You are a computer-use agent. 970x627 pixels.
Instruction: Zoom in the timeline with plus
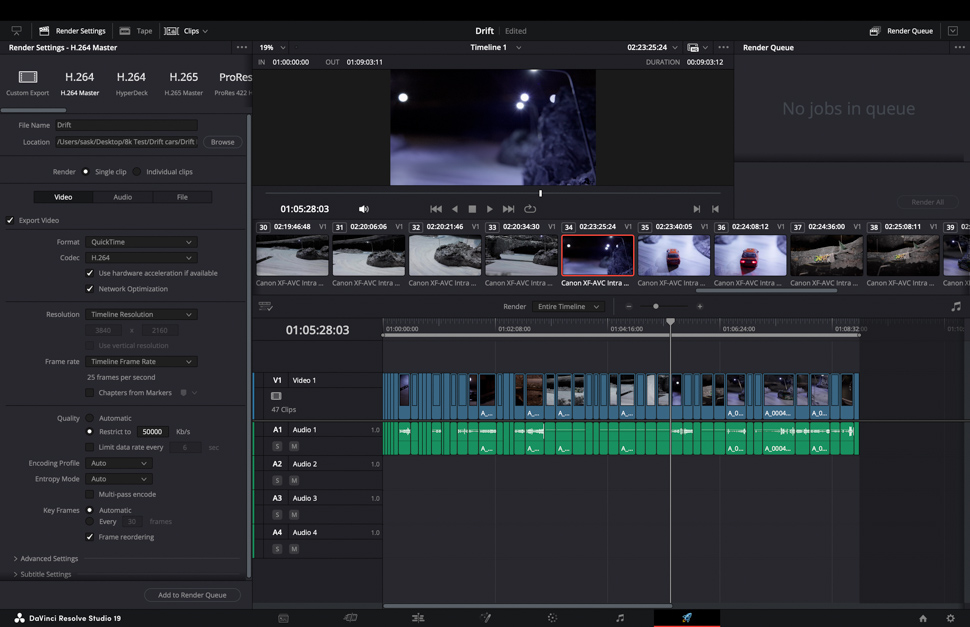point(700,307)
